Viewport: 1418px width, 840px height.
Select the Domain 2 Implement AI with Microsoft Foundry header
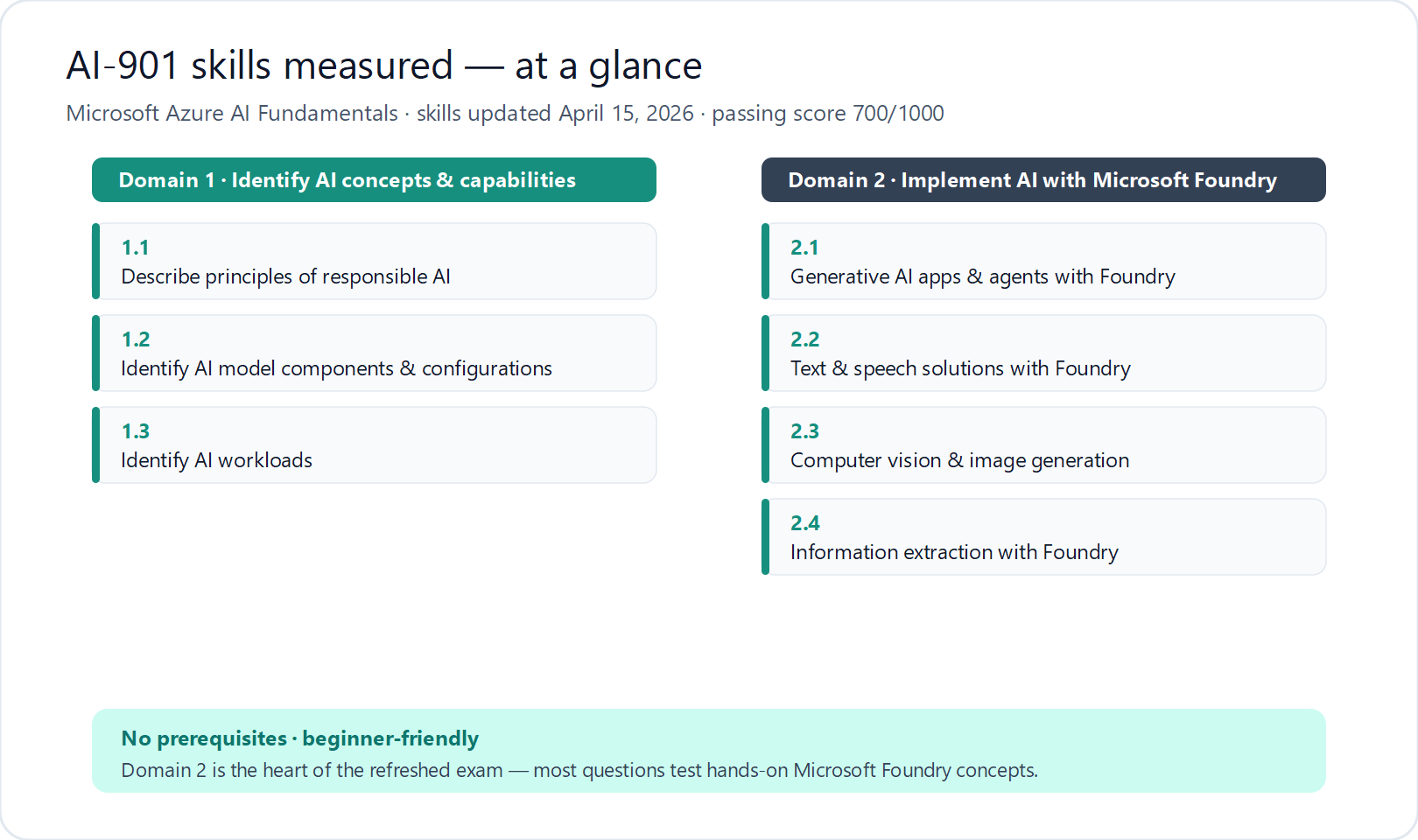1043,179
